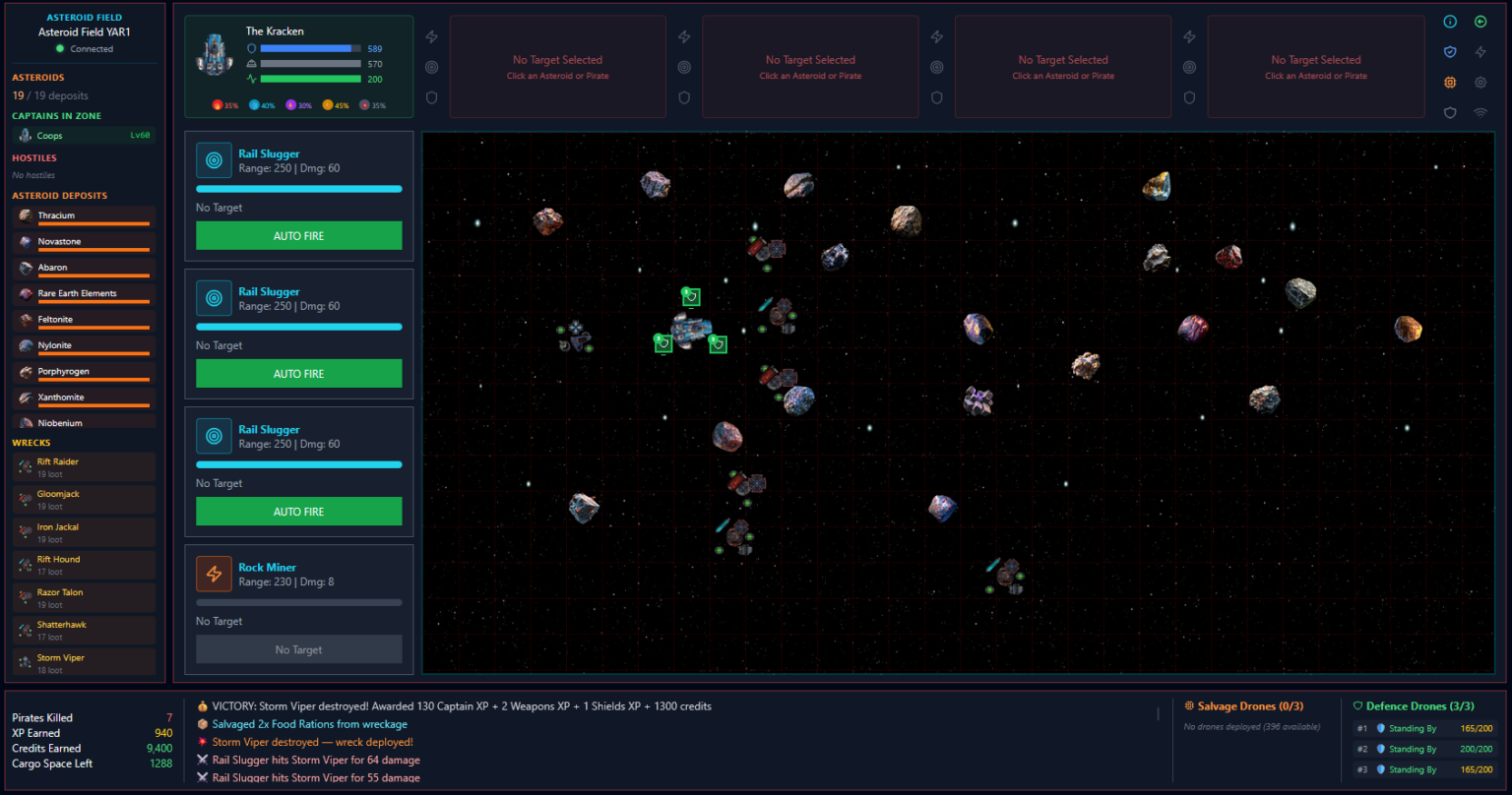Image resolution: width=1512 pixels, height=795 pixels.
Task: Select the Razor Talon wreck
Action: (84, 598)
